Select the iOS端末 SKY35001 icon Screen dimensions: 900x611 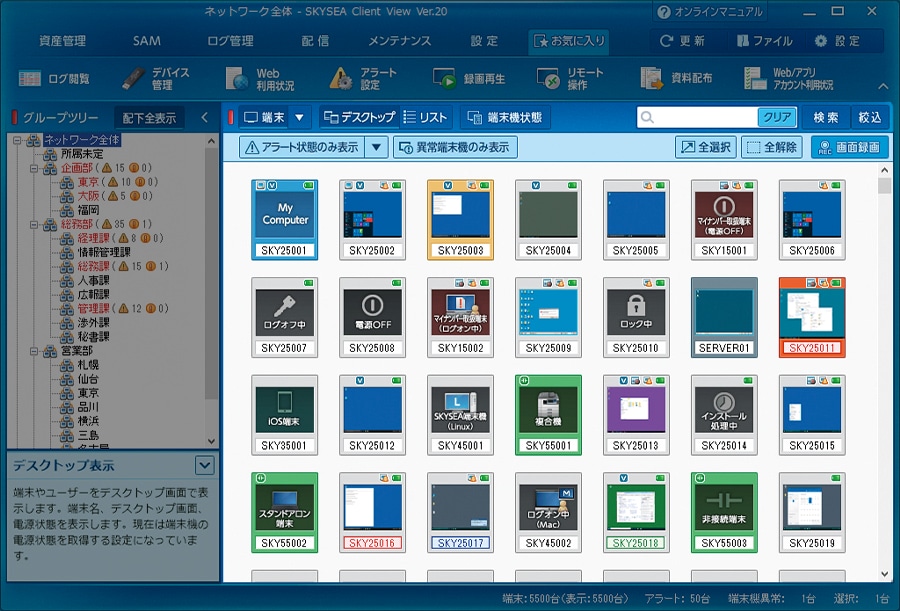(x=285, y=415)
